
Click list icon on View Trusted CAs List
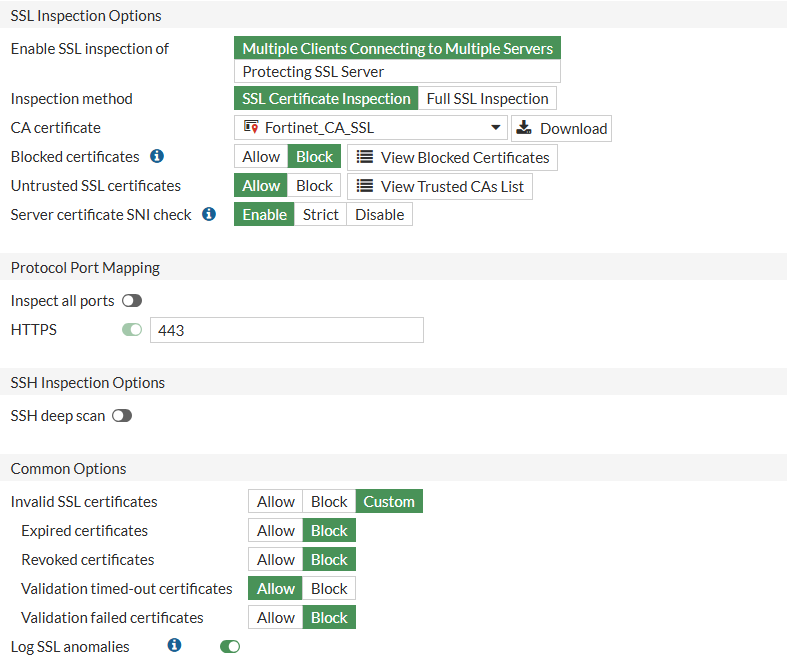coord(365,186)
